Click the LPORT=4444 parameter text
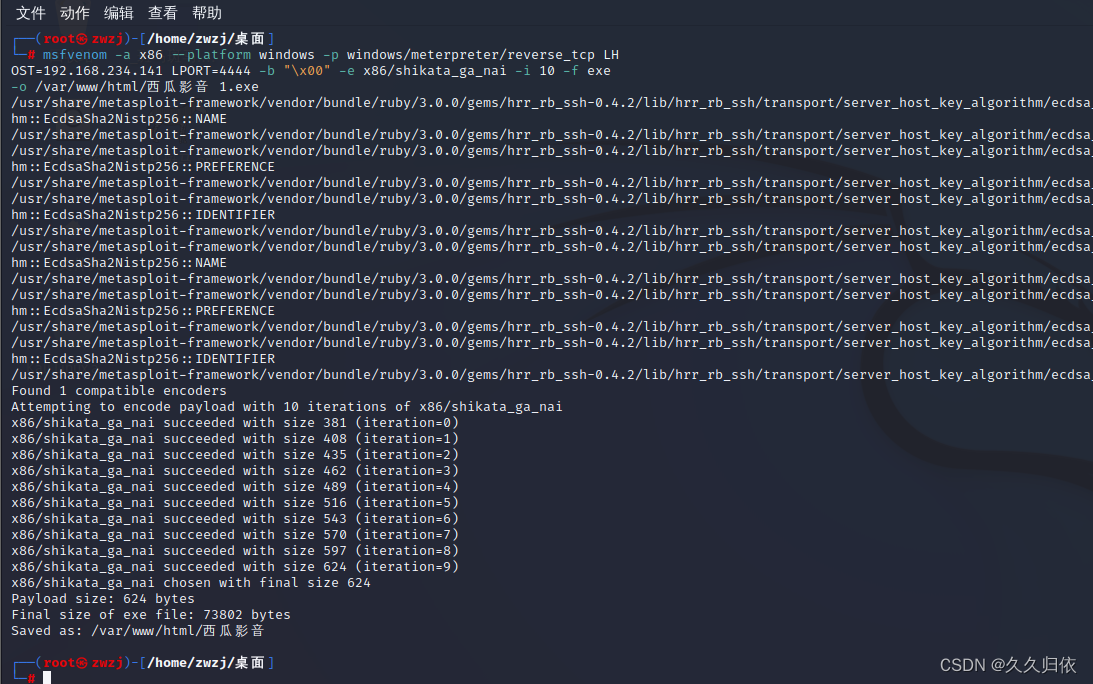This screenshot has width=1093, height=684. click(x=211, y=70)
